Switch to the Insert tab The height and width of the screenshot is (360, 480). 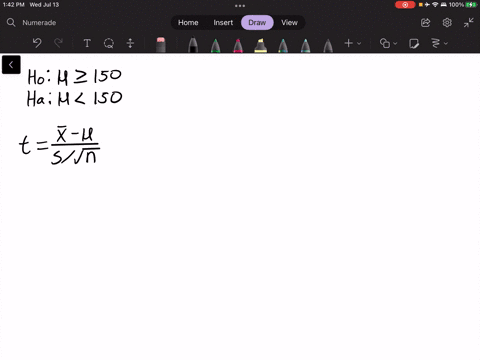pyautogui.click(x=223, y=23)
